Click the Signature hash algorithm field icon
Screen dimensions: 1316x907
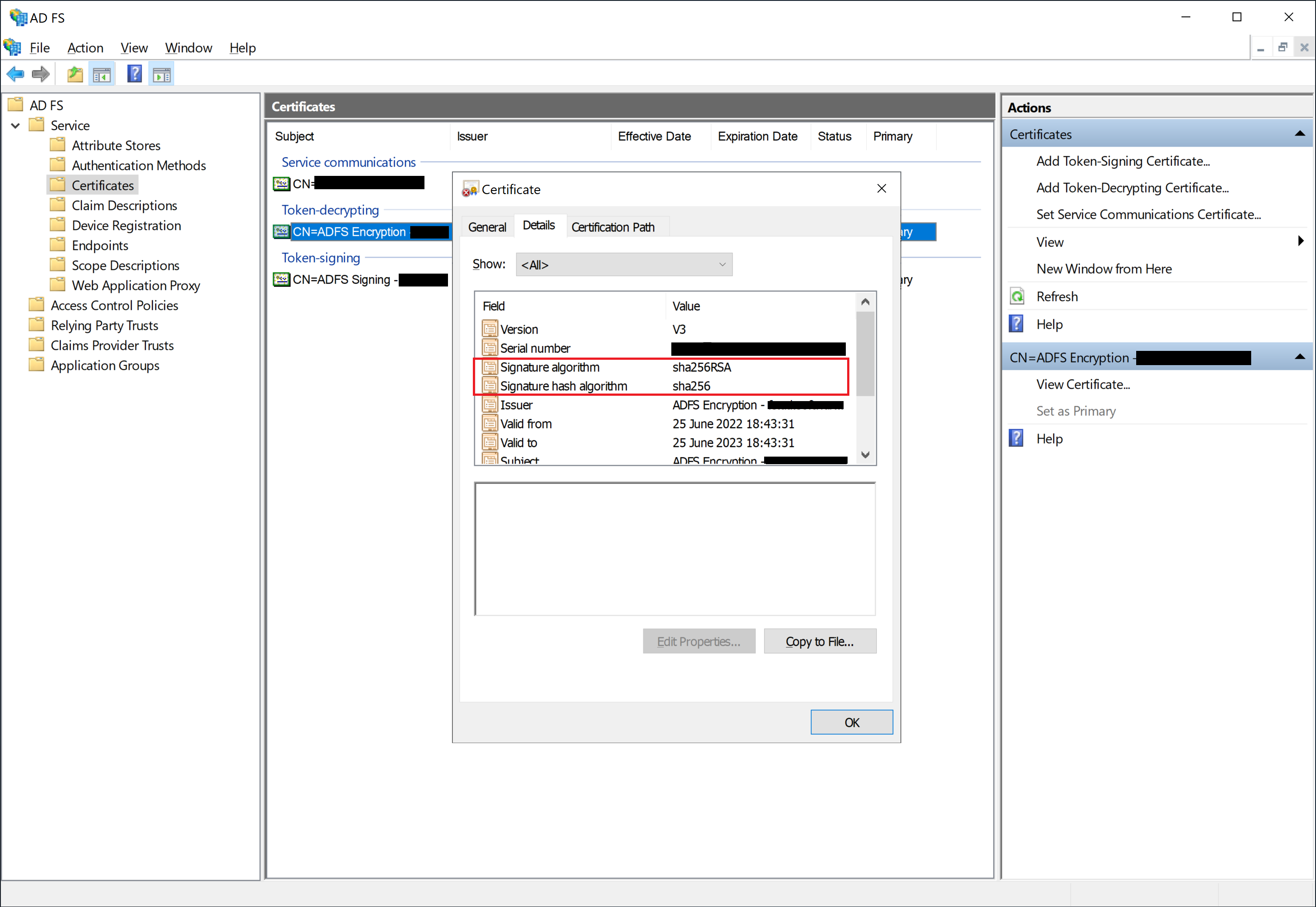490,385
